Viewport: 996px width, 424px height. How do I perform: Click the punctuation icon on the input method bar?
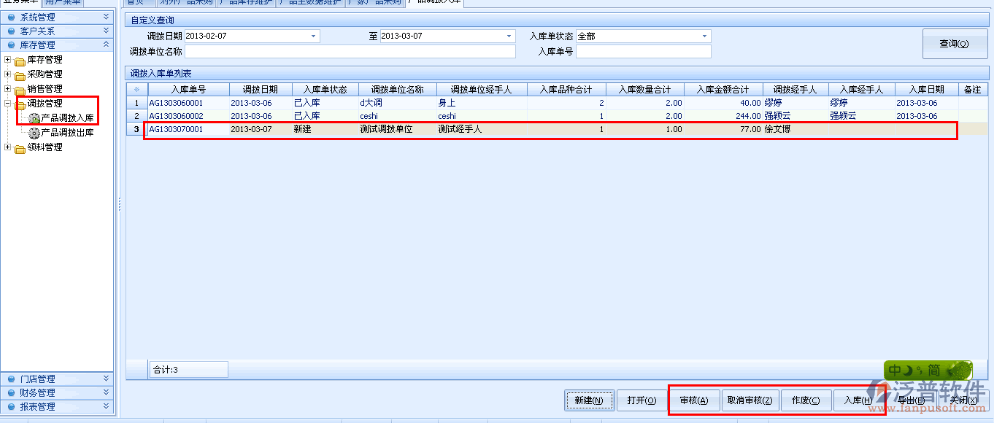click(x=919, y=371)
